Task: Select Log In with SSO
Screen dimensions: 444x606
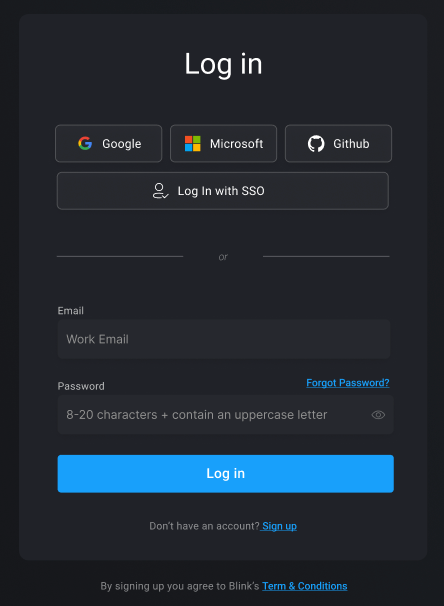Action: (x=223, y=191)
